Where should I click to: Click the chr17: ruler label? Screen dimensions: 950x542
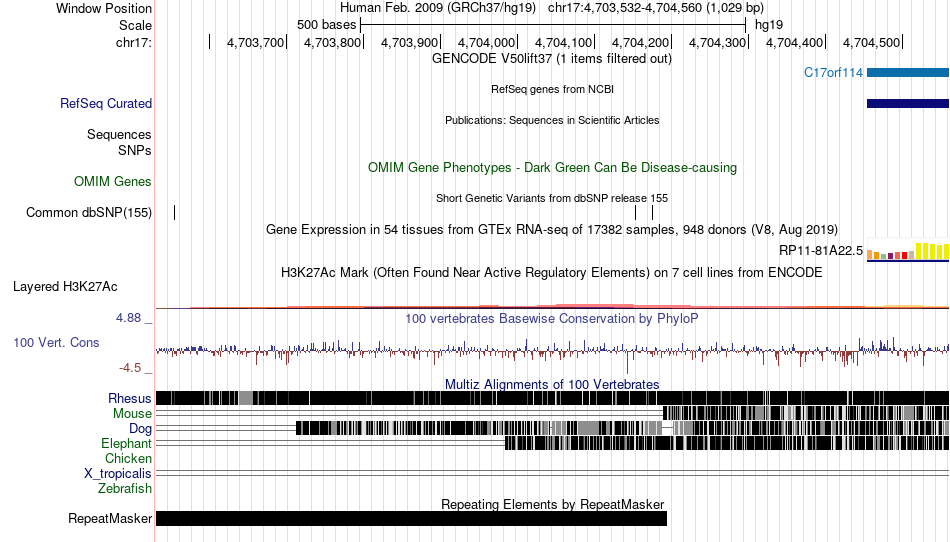click(133, 42)
